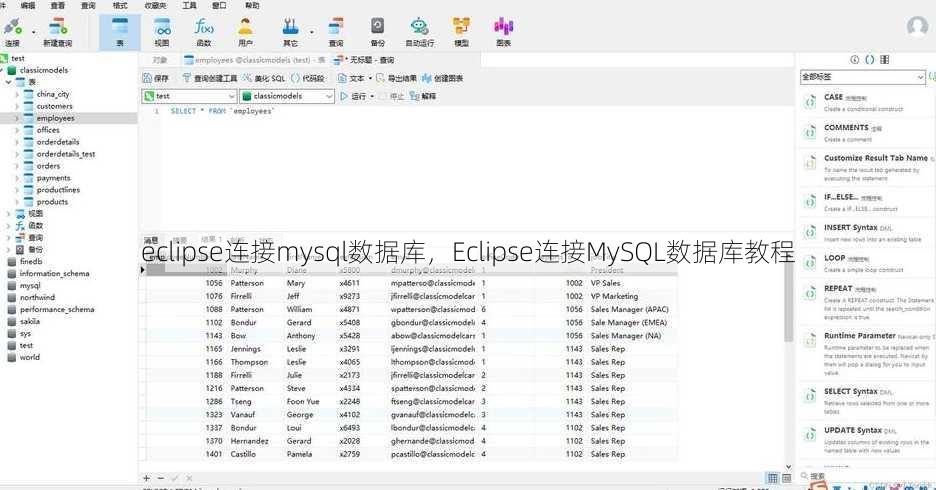Click 创建图表 create chart
936x490 pixels.
(442, 78)
